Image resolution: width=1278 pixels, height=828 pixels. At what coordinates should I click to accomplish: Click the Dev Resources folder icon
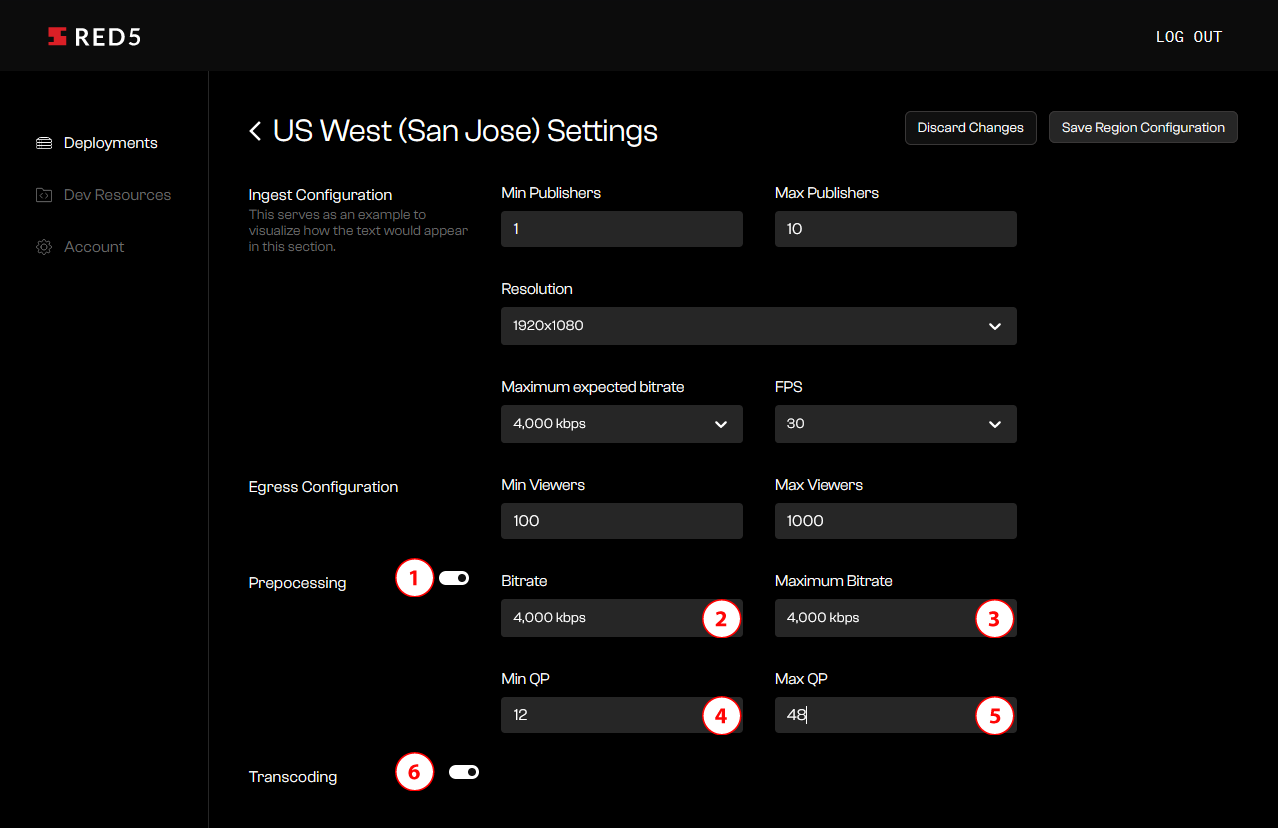[x=44, y=195]
